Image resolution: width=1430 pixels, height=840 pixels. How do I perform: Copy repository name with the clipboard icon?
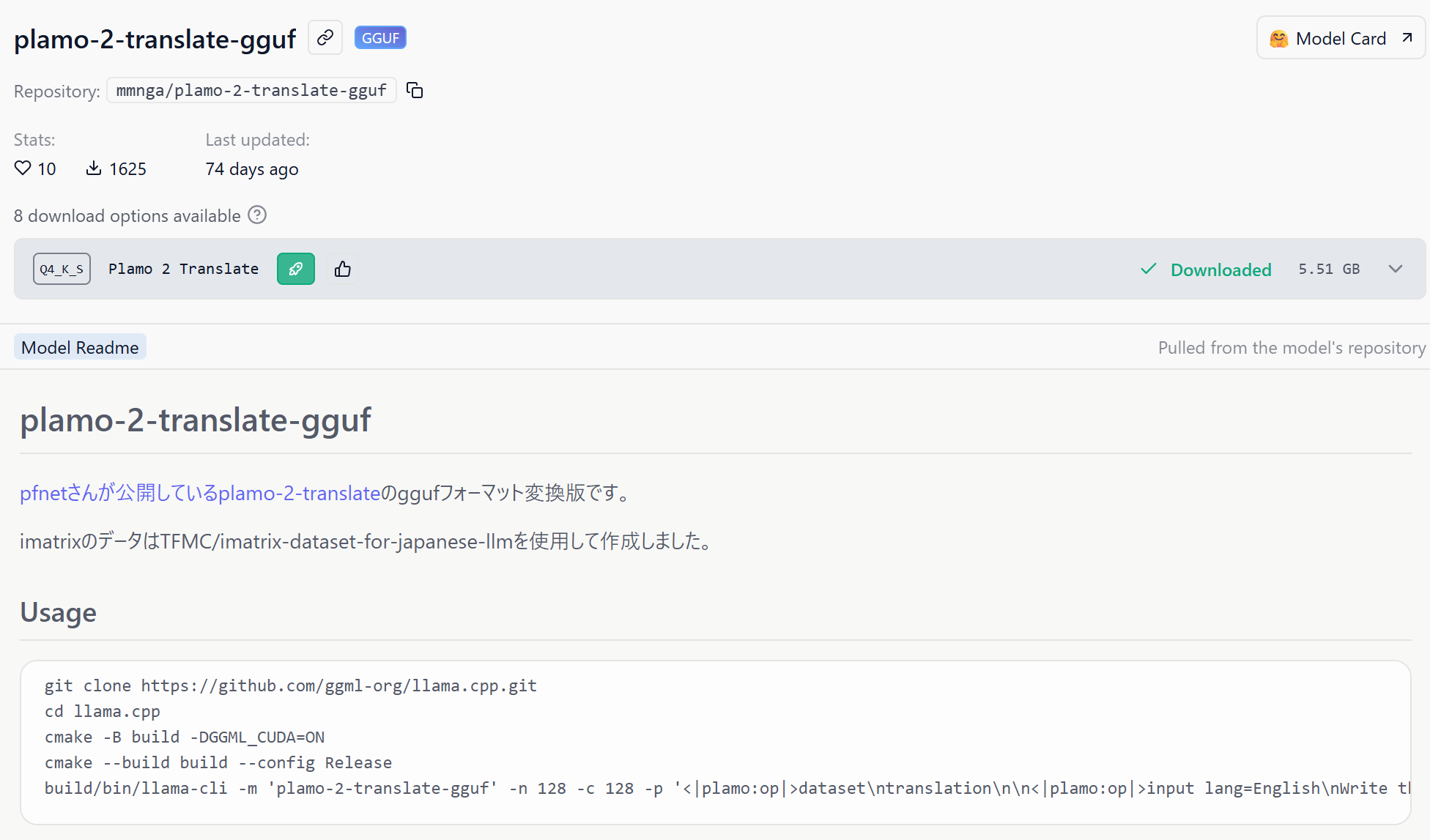point(415,90)
